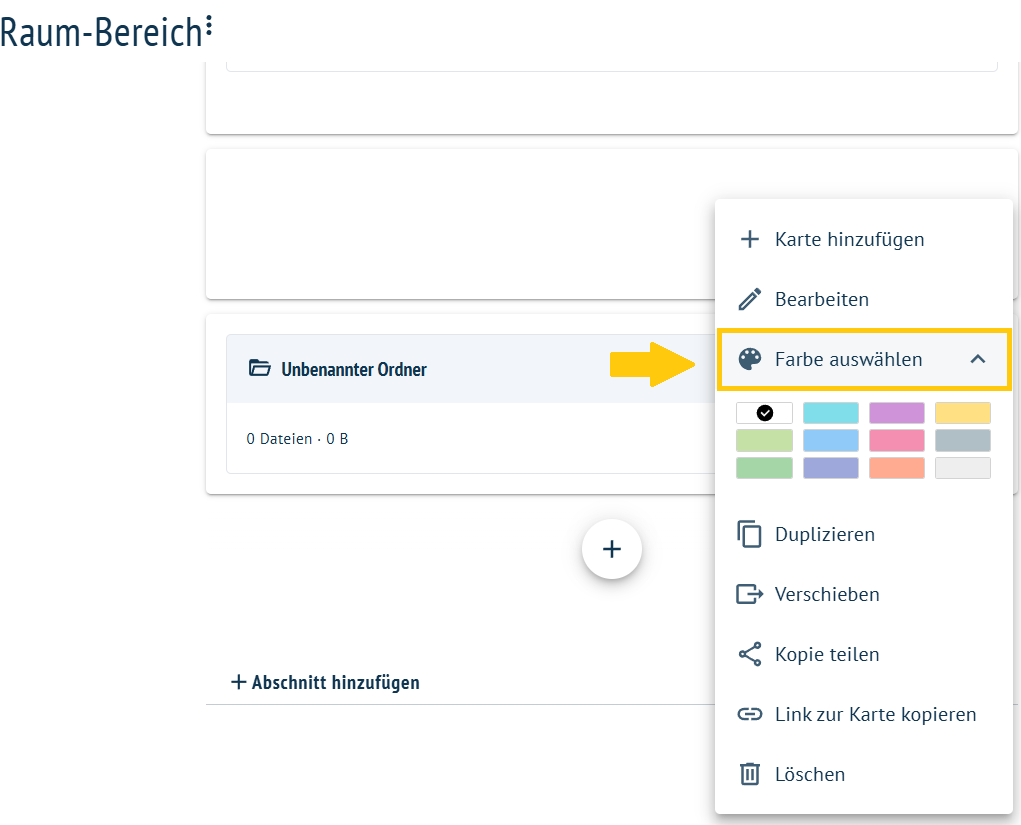Click the palette icon for Farbe auswählen
This screenshot has width=1021, height=825.
(749, 359)
